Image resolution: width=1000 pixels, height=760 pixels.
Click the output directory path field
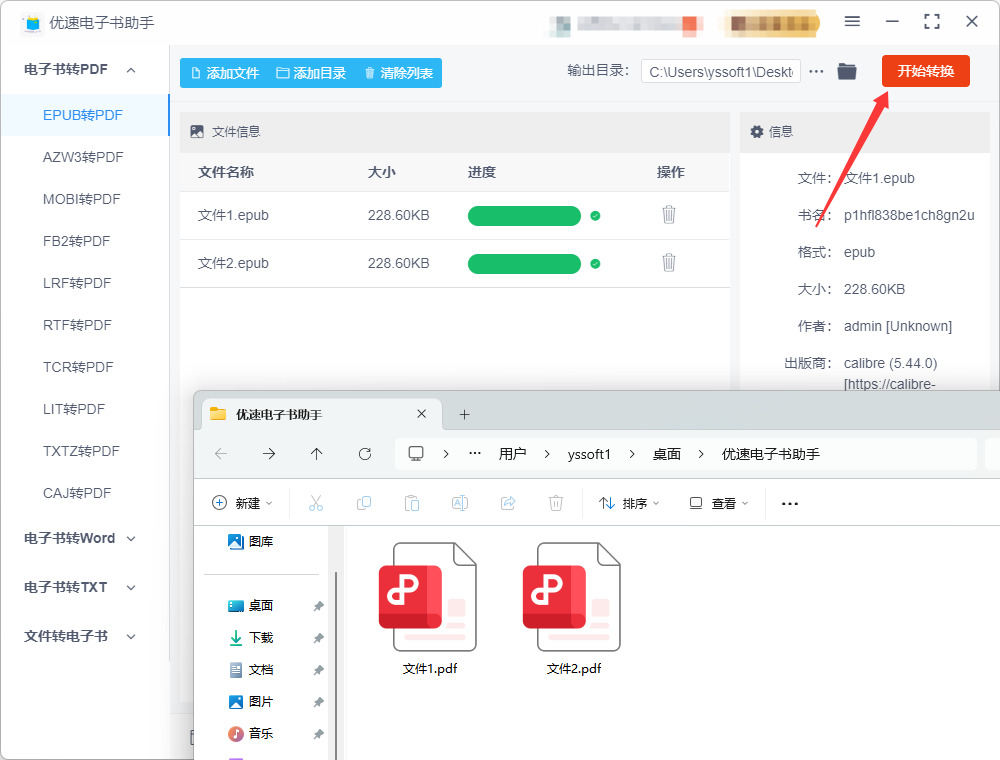pyautogui.click(x=721, y=72)
